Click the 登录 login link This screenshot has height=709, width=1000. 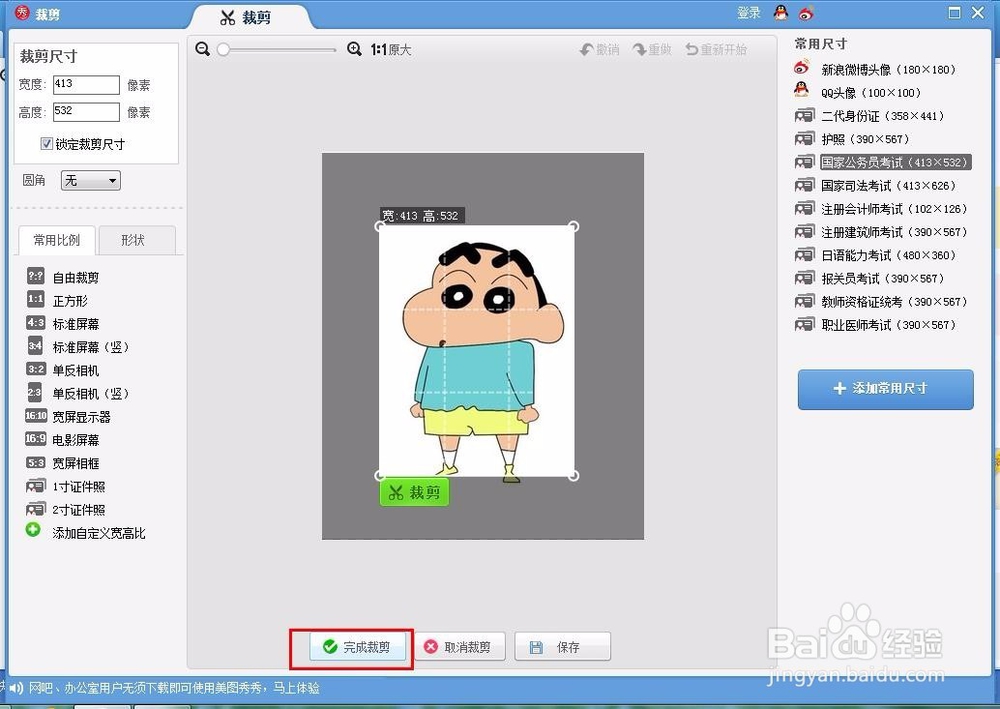749,13
